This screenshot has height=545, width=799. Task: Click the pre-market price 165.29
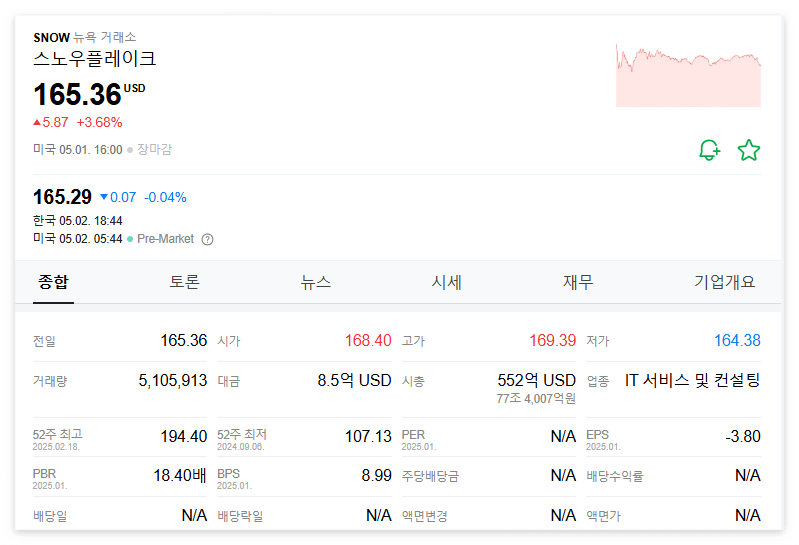62,197
